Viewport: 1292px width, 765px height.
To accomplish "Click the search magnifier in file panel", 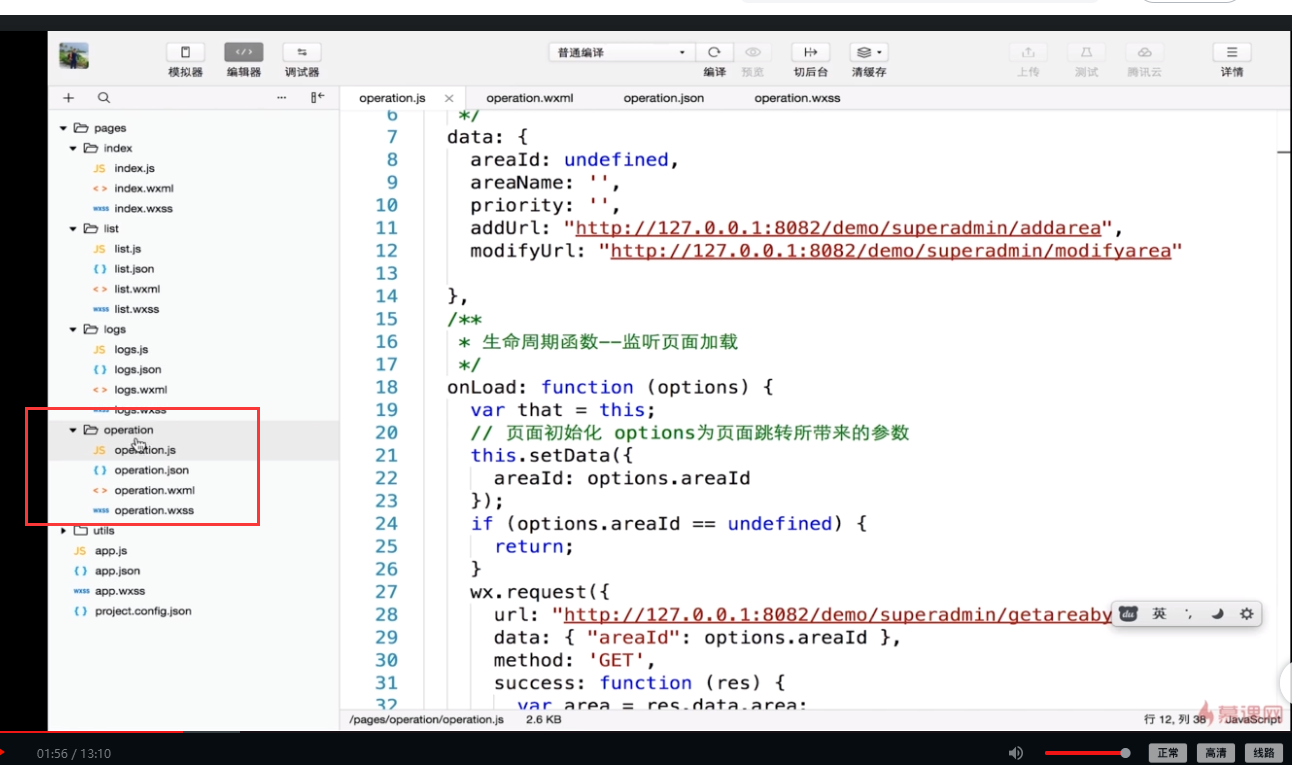I will click(104, 98).
